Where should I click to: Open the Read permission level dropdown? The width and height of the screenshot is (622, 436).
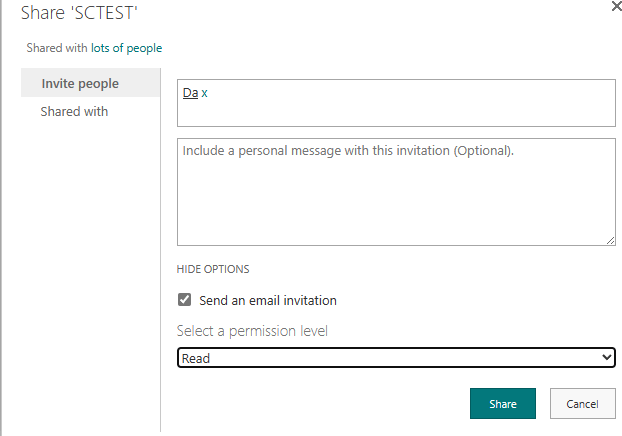click(x=396, y=357)
